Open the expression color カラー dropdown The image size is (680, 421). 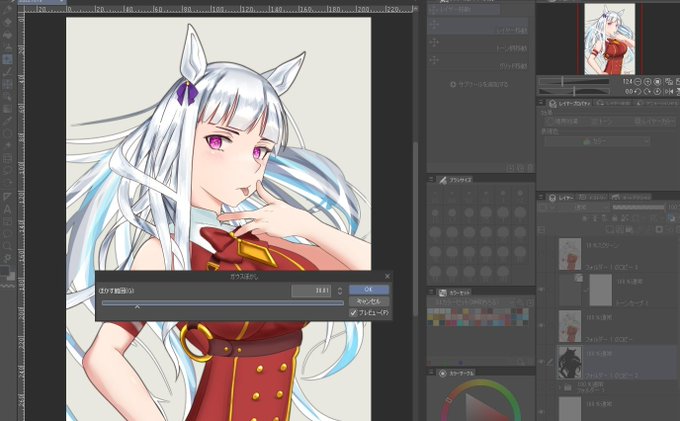pyautogui.click(x=597, y=141)
